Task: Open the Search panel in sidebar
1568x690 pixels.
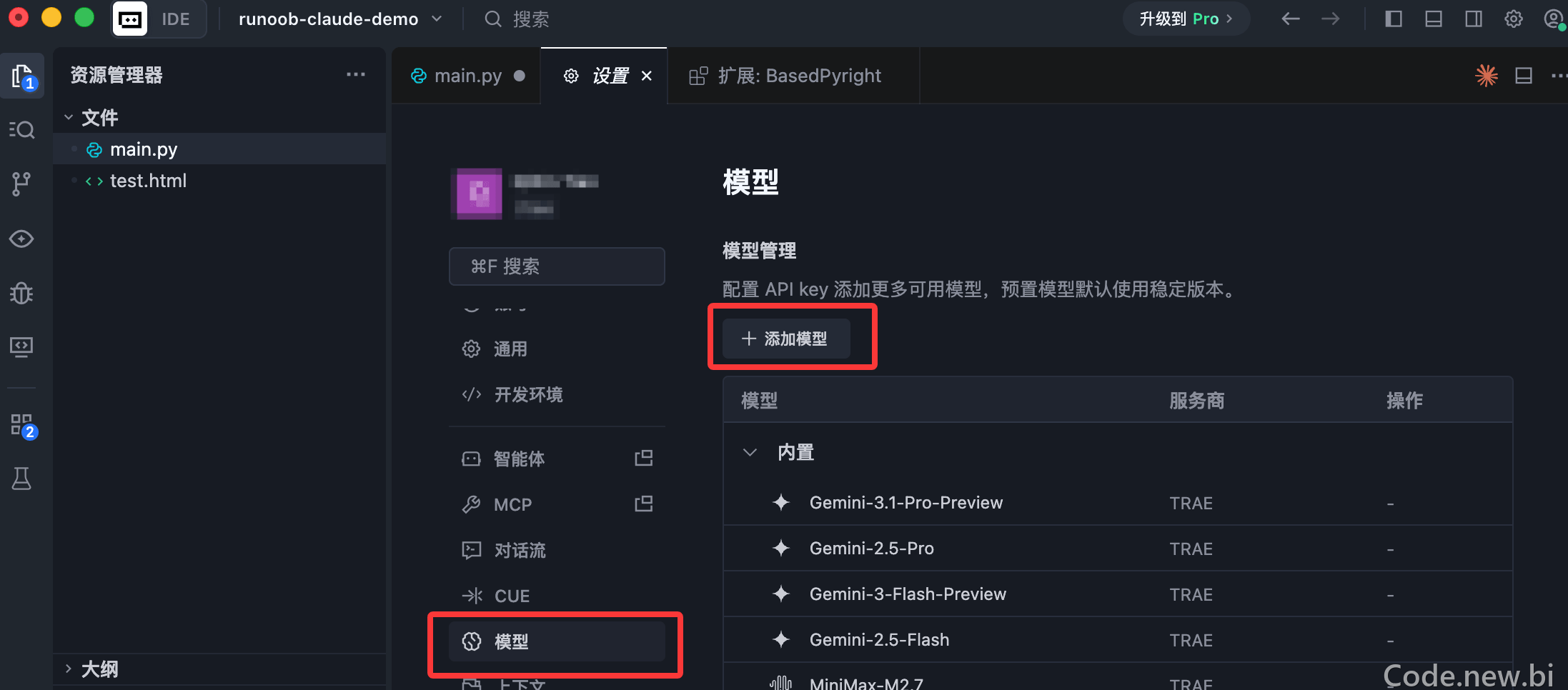Action: [21, 129]
